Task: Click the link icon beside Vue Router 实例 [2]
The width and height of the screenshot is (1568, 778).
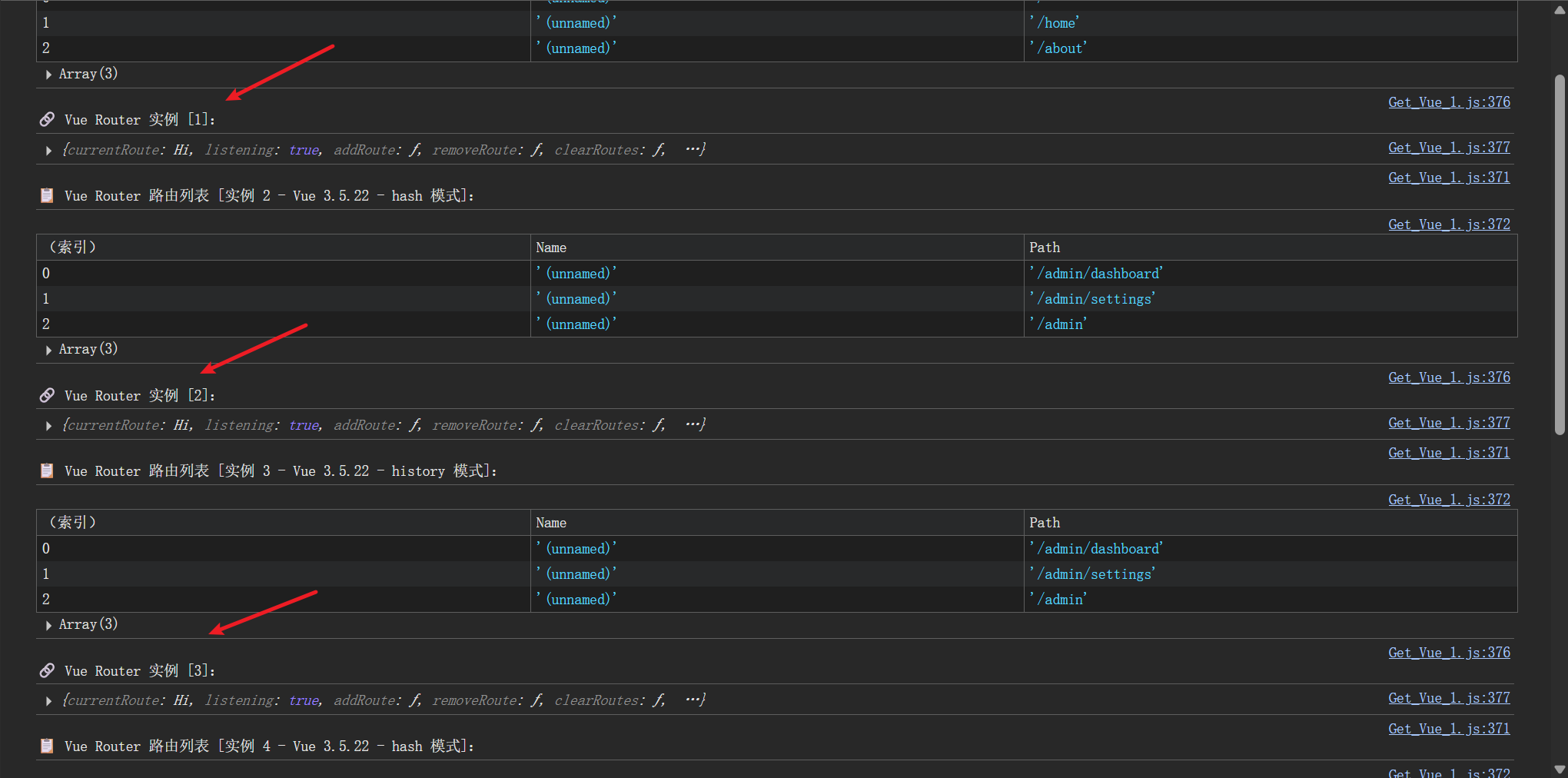Action: [47, 395]
